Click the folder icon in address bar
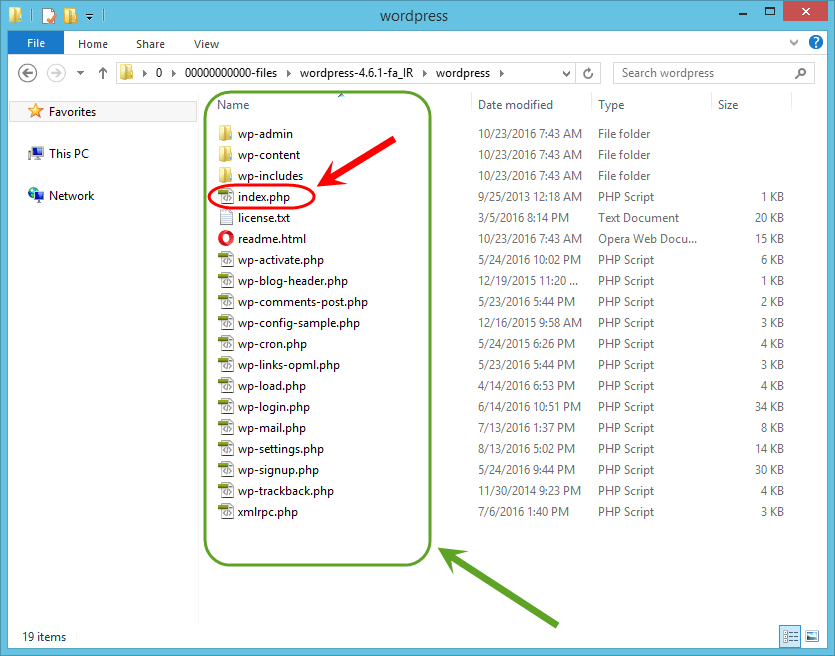 pyautogui.click(x=127, y=72)
